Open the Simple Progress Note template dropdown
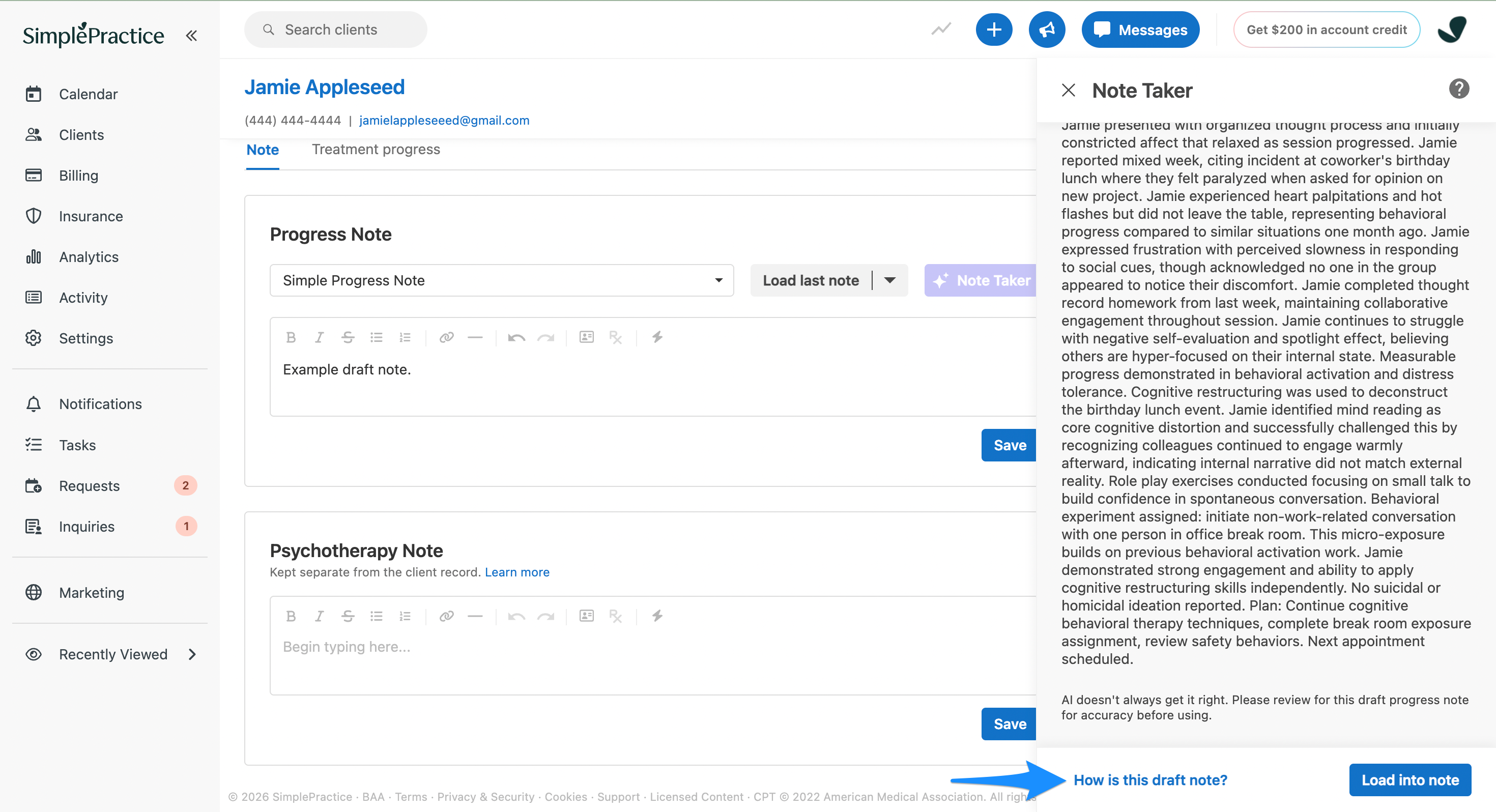Image resolution: width=1496 pixels, height=812 pixels. pyautogui.click(x=502, y=280)
